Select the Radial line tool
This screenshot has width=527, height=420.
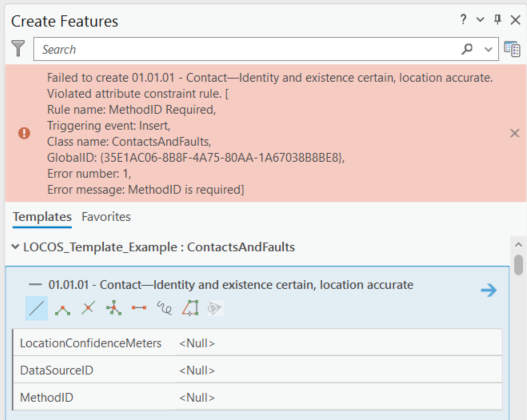114,308
